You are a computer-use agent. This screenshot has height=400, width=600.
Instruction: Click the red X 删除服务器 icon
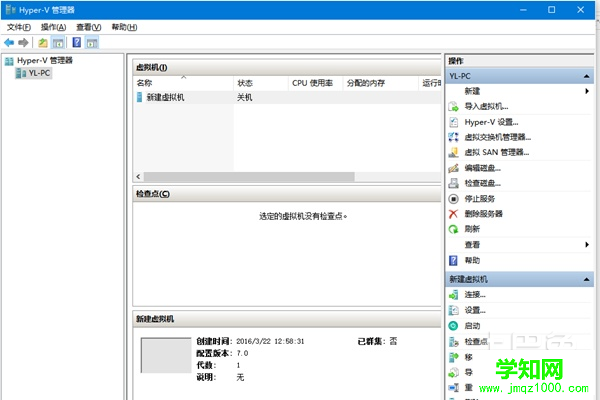pos(453,214)
